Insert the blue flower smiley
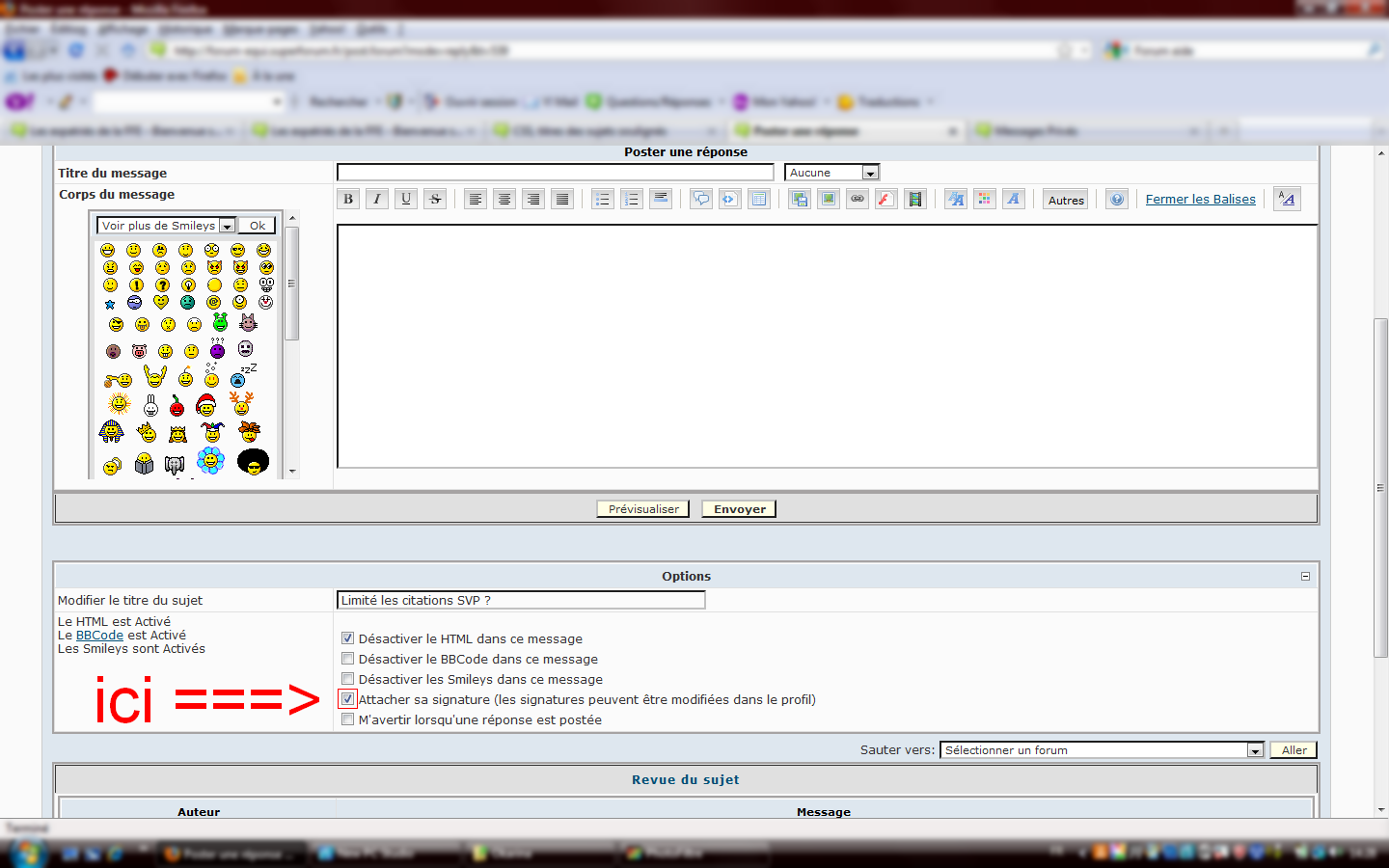Image resolution: width=1389 pixels, height=868 pixels. (x=210, y=461)
